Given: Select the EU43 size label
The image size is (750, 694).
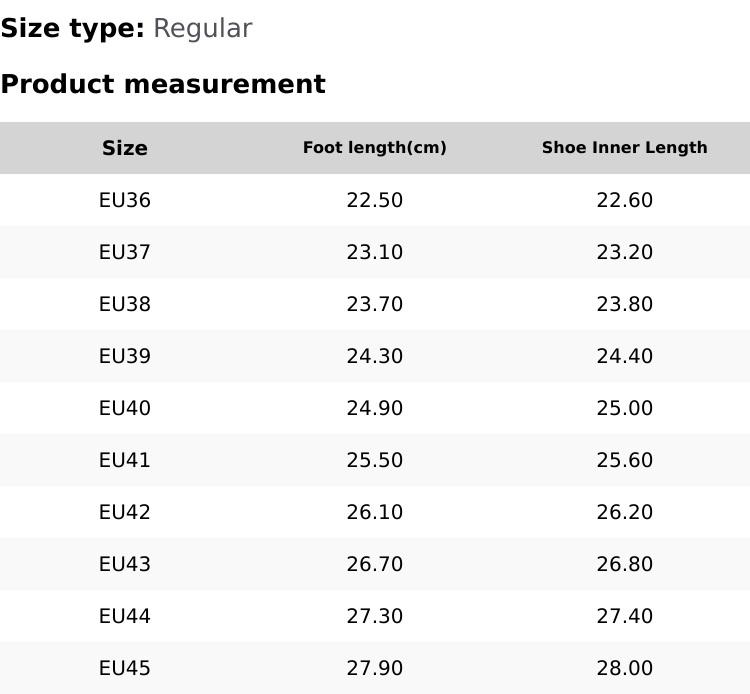Looking at the screenshot, I should click(125, 564).
